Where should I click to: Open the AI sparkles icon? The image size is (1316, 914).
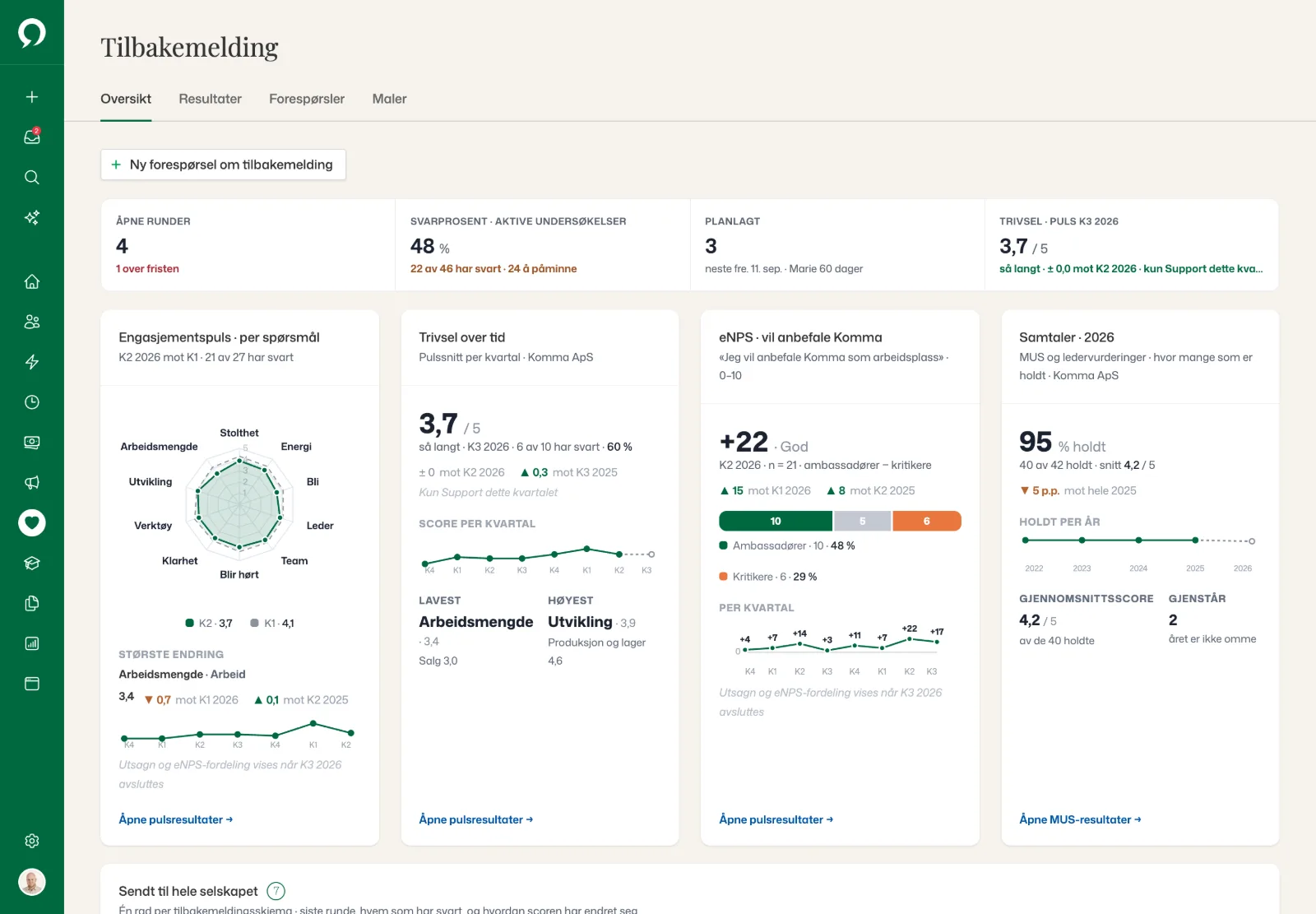[x=32, y=217]
